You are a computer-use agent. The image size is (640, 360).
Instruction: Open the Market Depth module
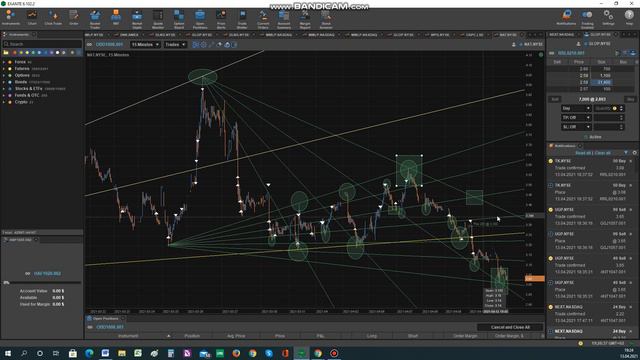(x=137, y=18)
